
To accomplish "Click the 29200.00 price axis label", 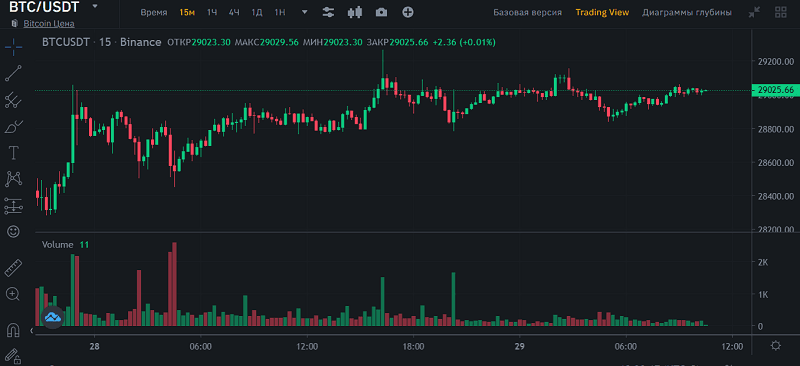I will tap(776, 62).
